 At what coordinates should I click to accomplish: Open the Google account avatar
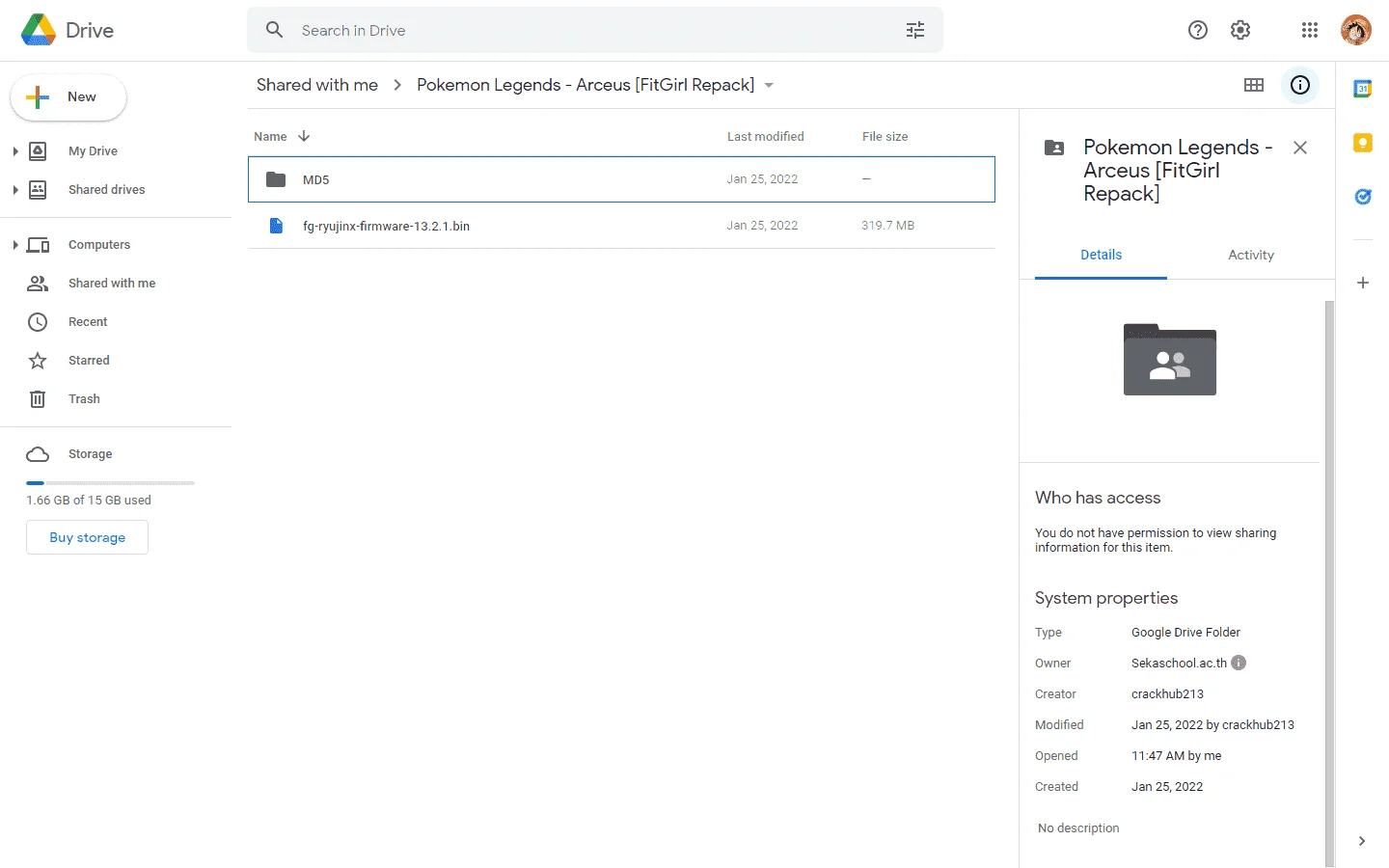[1356, 30]
